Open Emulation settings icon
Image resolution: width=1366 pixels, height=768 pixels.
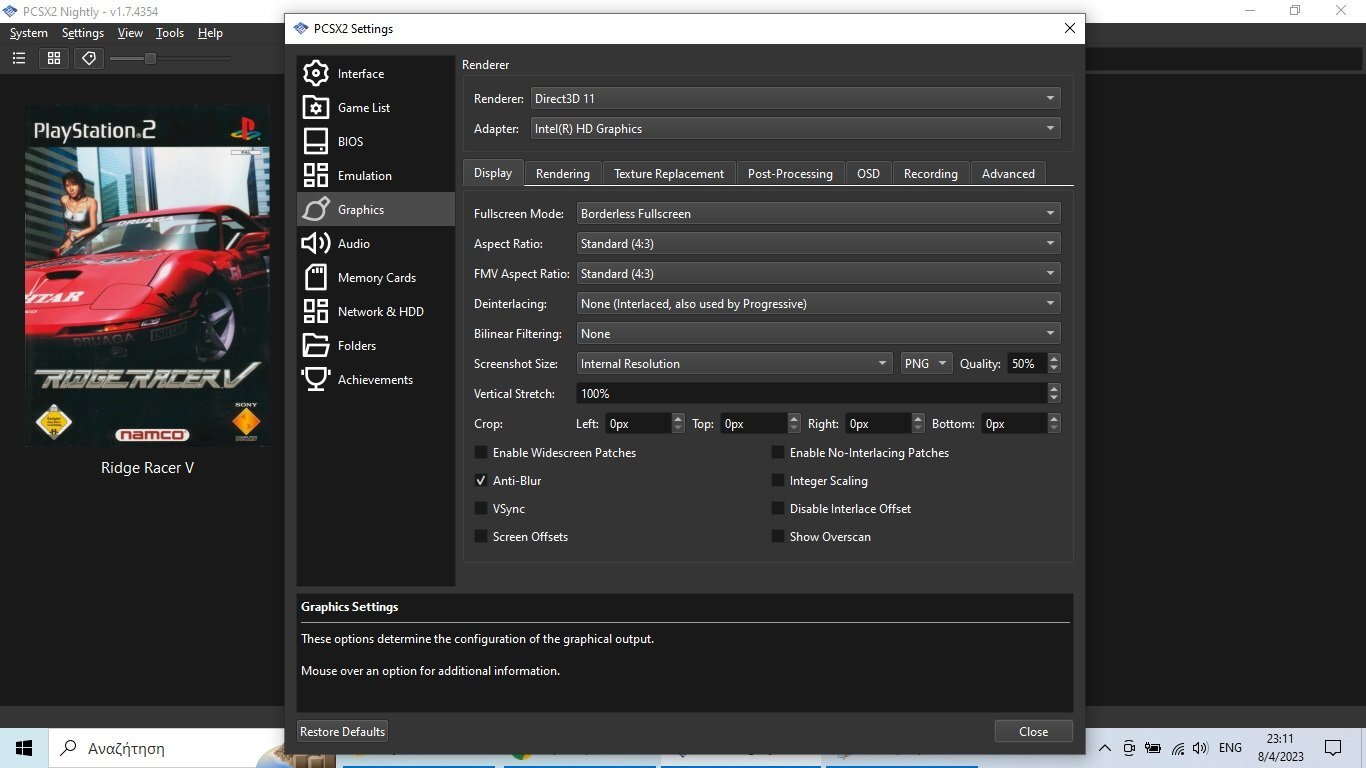click(316, 175)
